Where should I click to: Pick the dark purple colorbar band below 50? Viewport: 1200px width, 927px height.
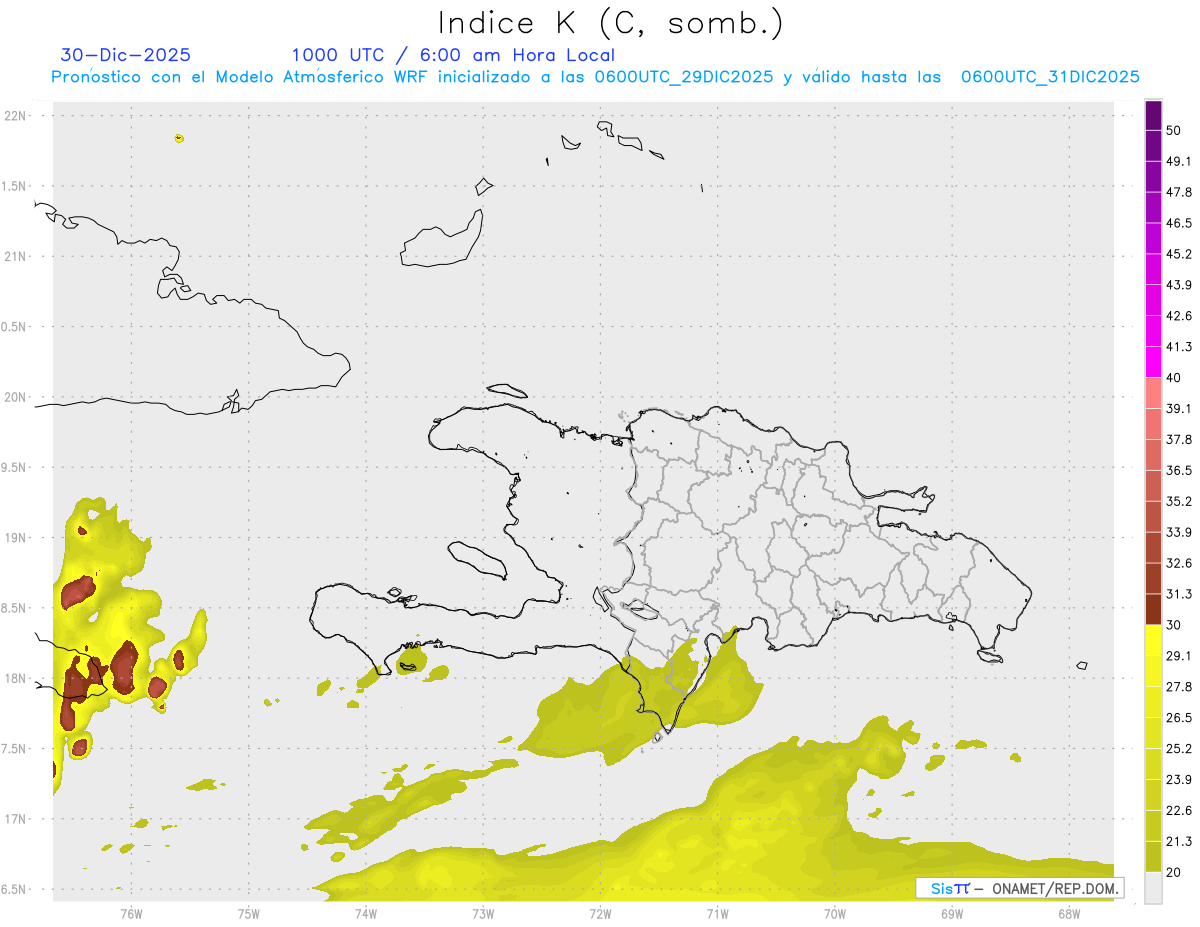pos(1154,145)
